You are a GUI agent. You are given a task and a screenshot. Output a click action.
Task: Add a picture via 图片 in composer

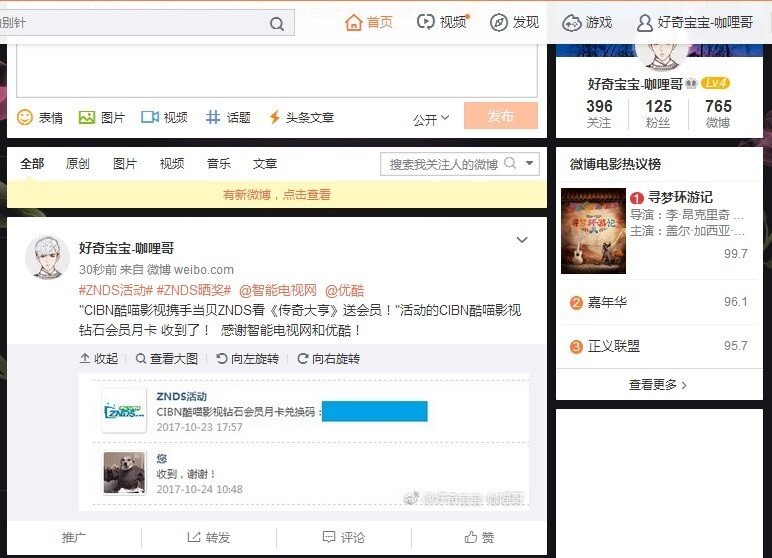[101, 117]
